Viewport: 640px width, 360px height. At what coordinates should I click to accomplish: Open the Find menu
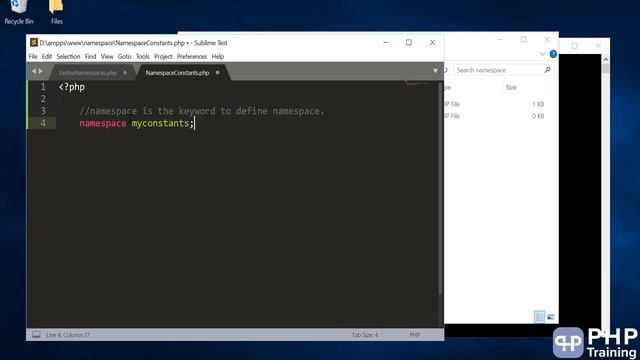coord(90,56)
